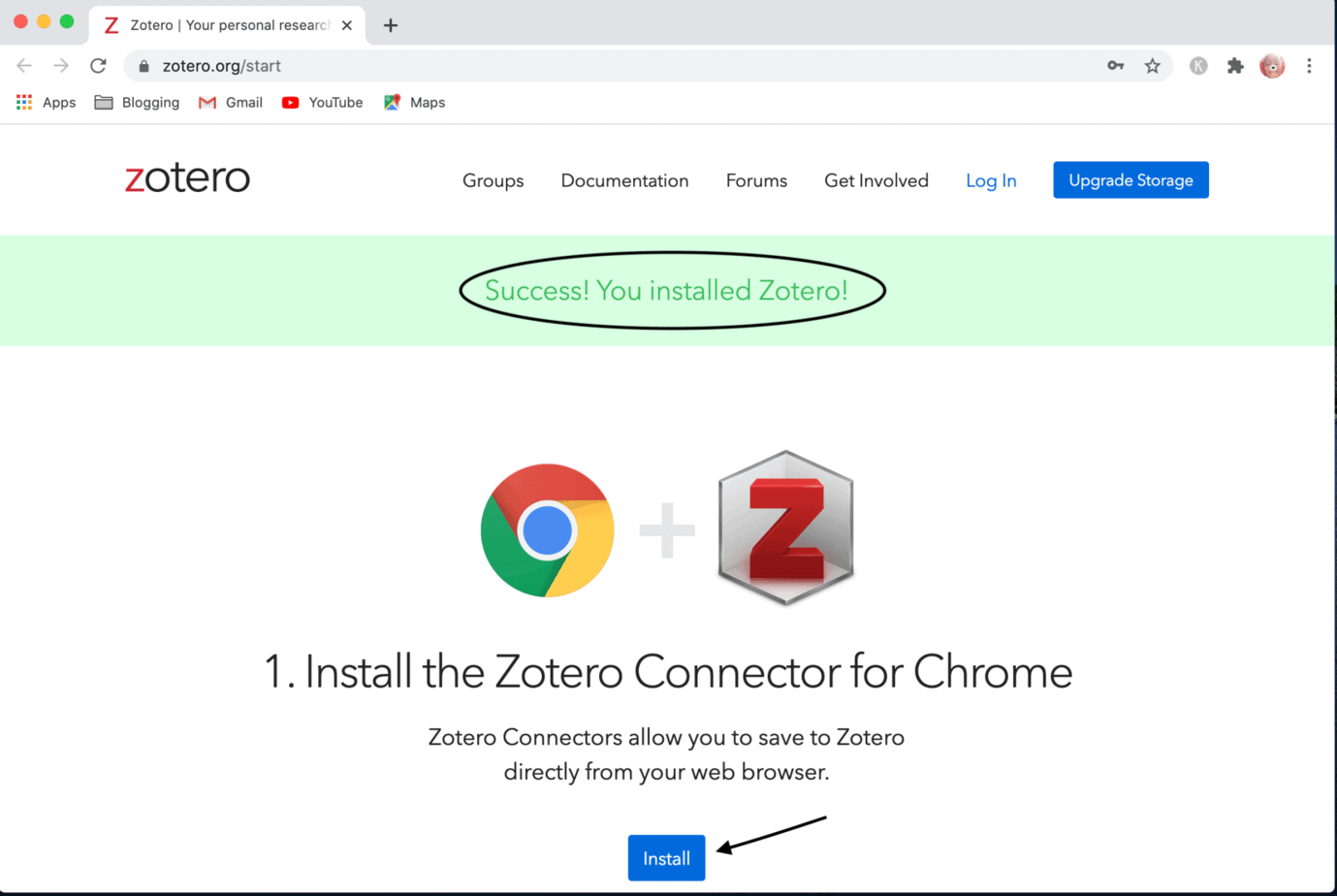The width and height of the screenshot is (1337, 896).
Task: Switch to the Zotero browser tab
Action: pos(218,25)
